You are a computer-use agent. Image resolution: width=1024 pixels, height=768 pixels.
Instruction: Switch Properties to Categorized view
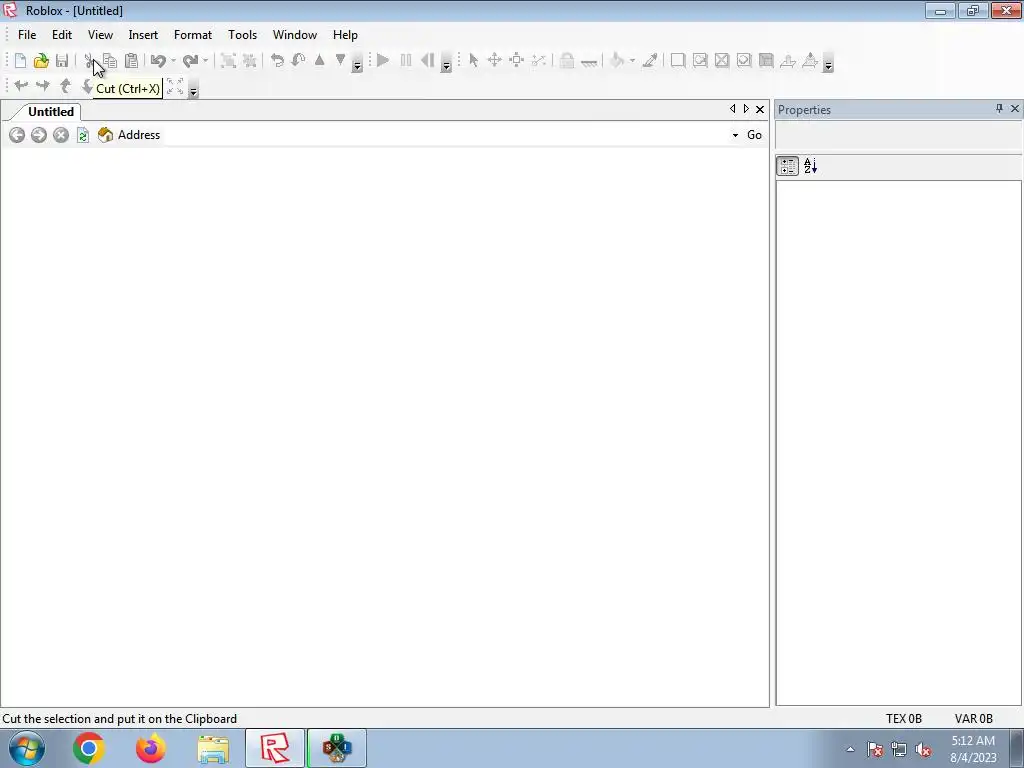(x=788, y=167)
